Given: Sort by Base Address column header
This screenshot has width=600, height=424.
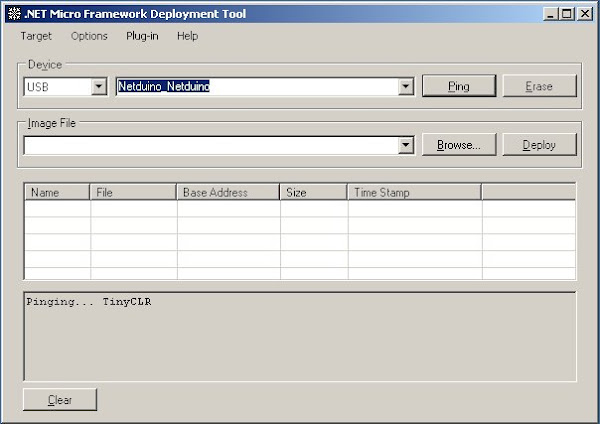Looking at the screenshot, I should [228, 192].
